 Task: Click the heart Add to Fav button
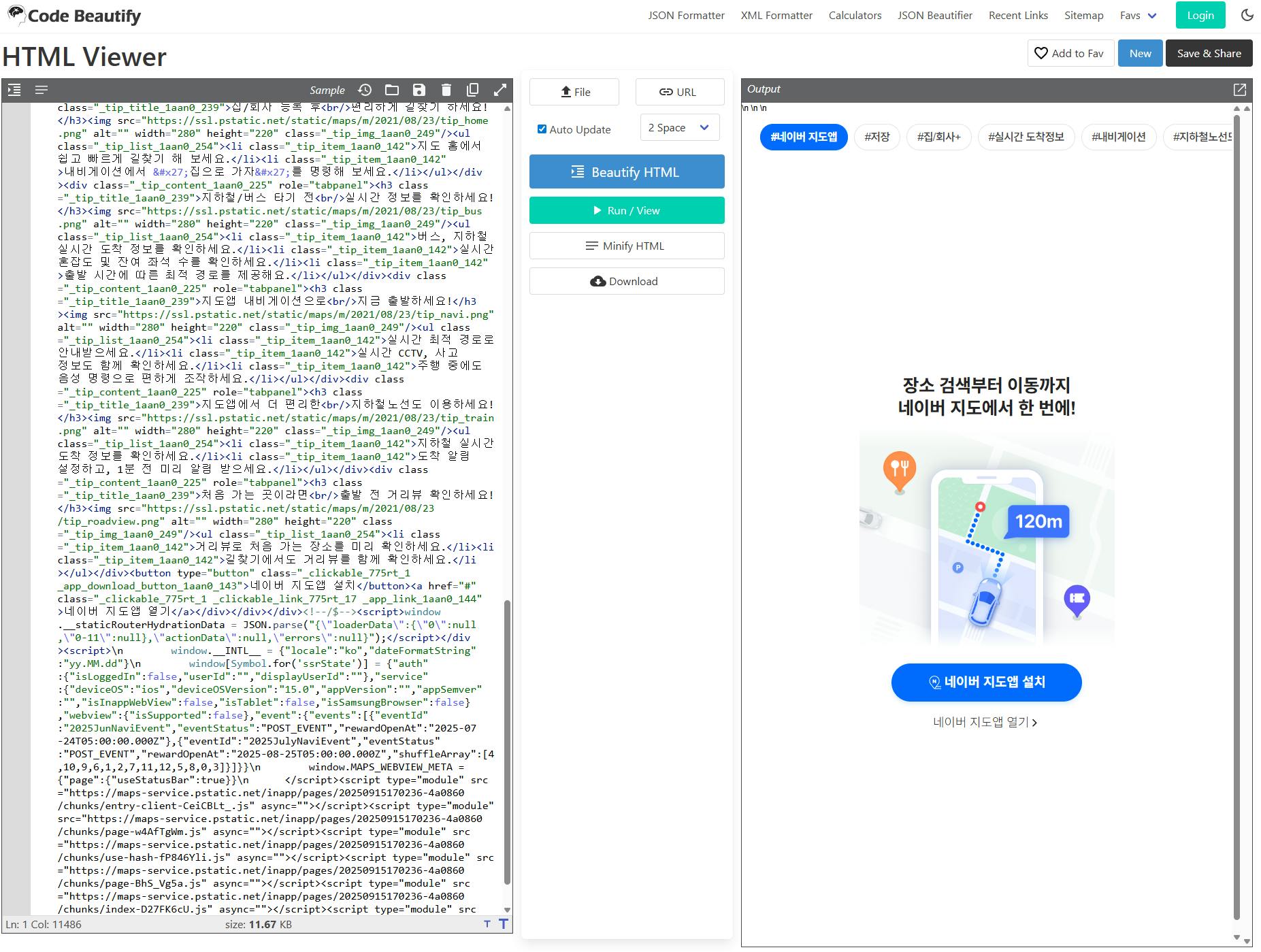coord(1070,53)
